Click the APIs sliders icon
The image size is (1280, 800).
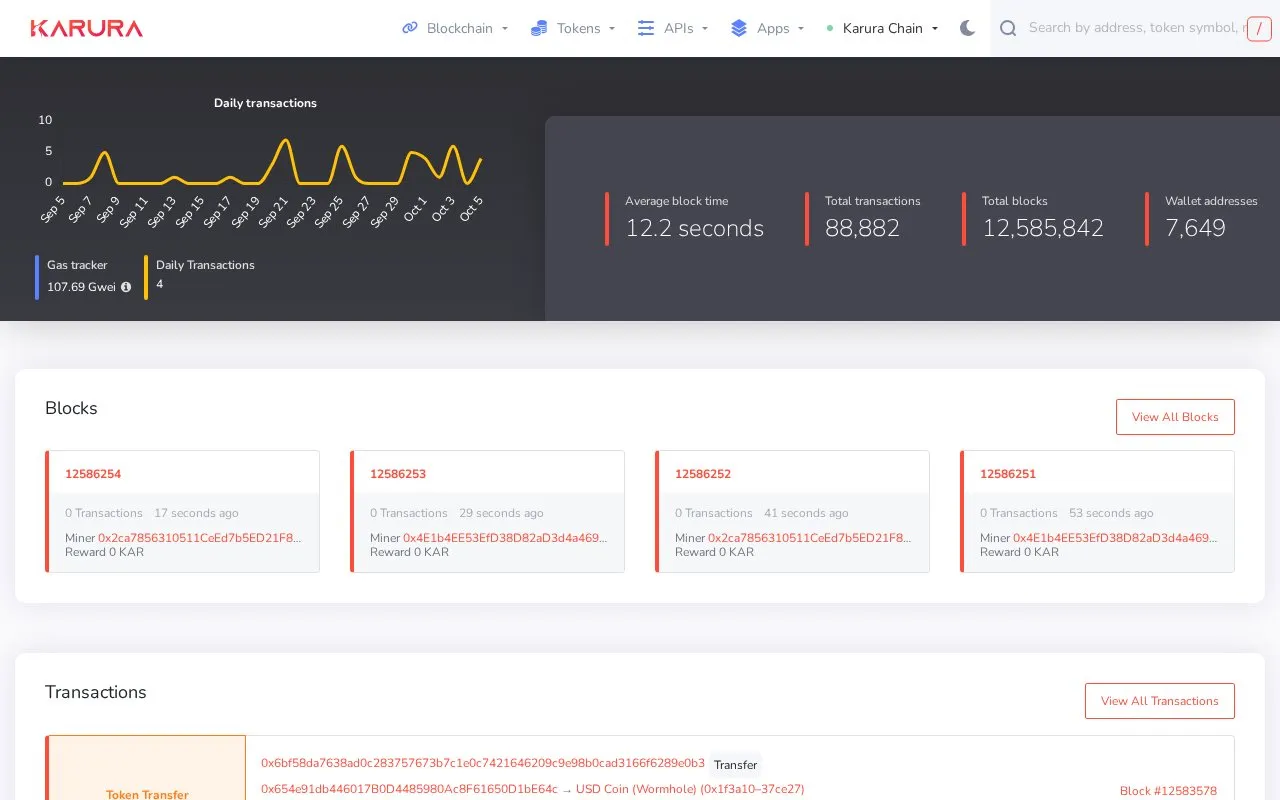(x=646, y=28)
